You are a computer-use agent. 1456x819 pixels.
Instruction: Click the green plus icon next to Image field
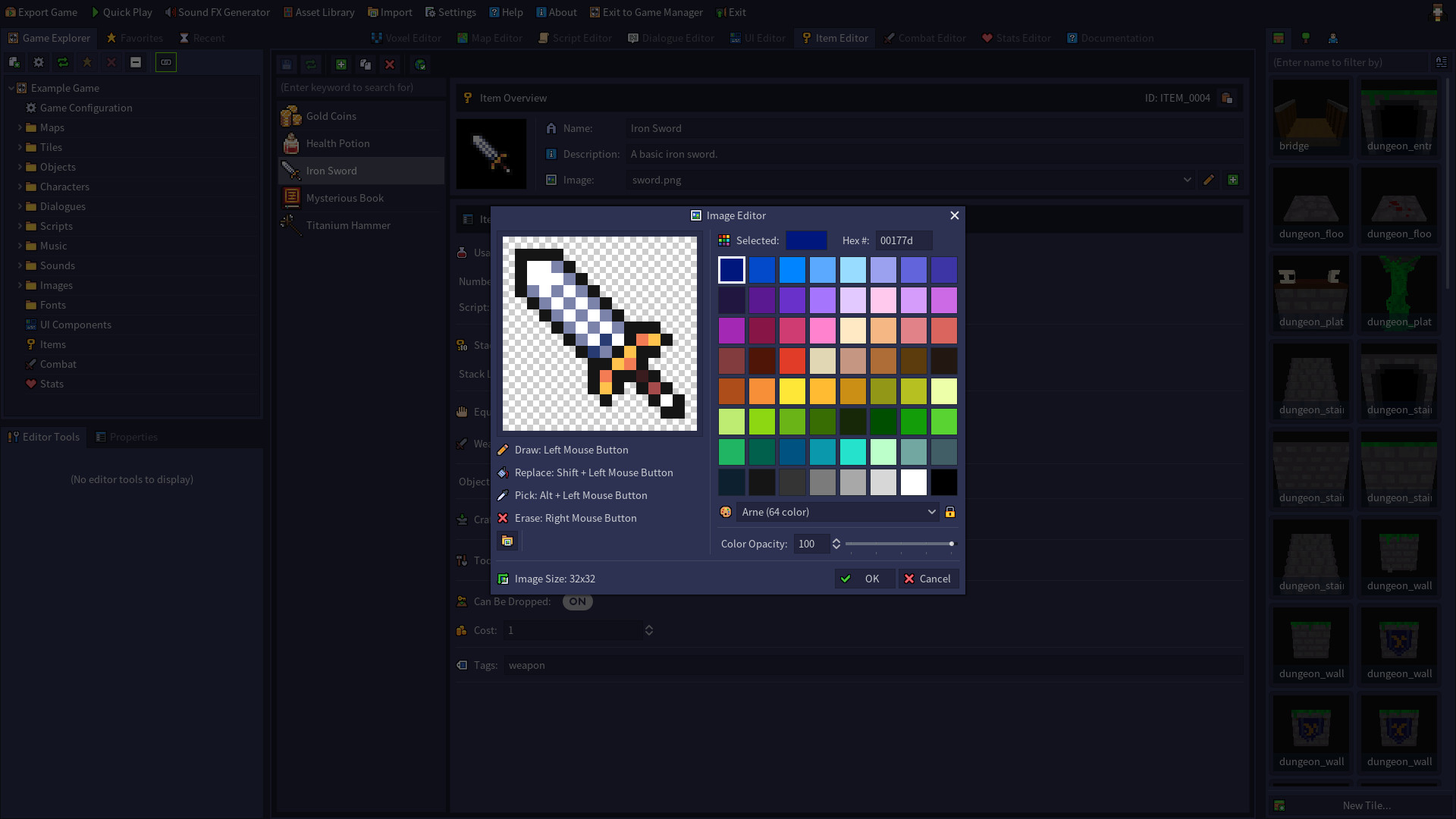1233,180
